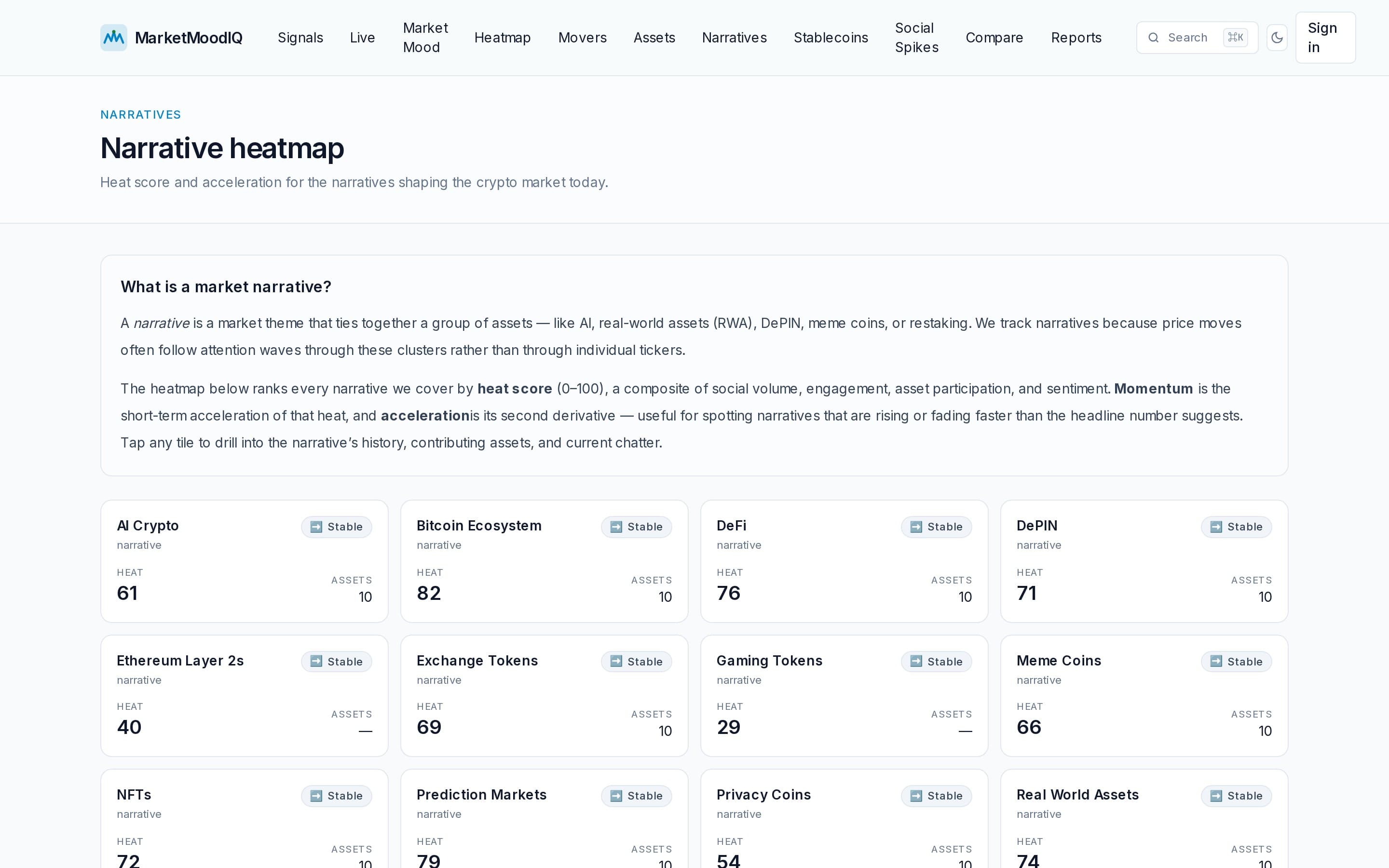Click heat value 82 on Bitcoin Ecosystem
Image resolution: width=1389 pixels, height=868 pixels.
point(429,593)
